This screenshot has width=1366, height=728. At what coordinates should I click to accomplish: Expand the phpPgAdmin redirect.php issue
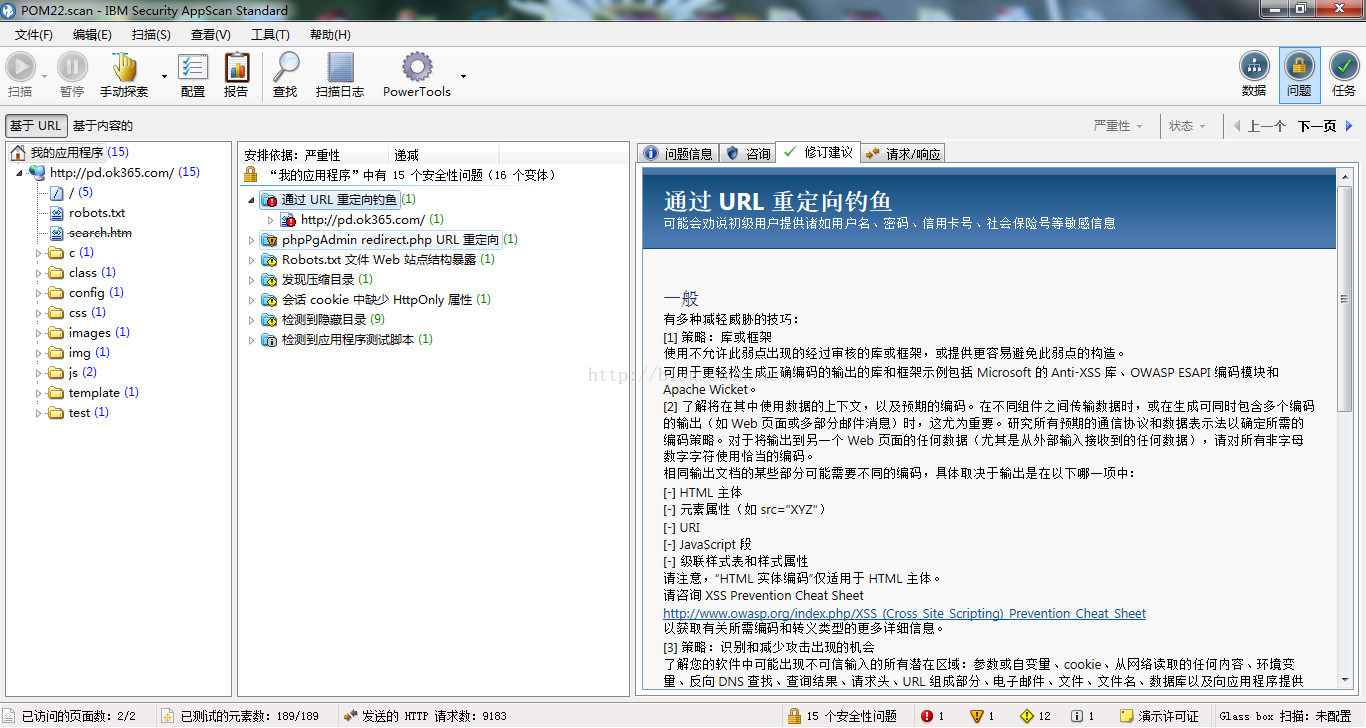[x=252, y=240]
